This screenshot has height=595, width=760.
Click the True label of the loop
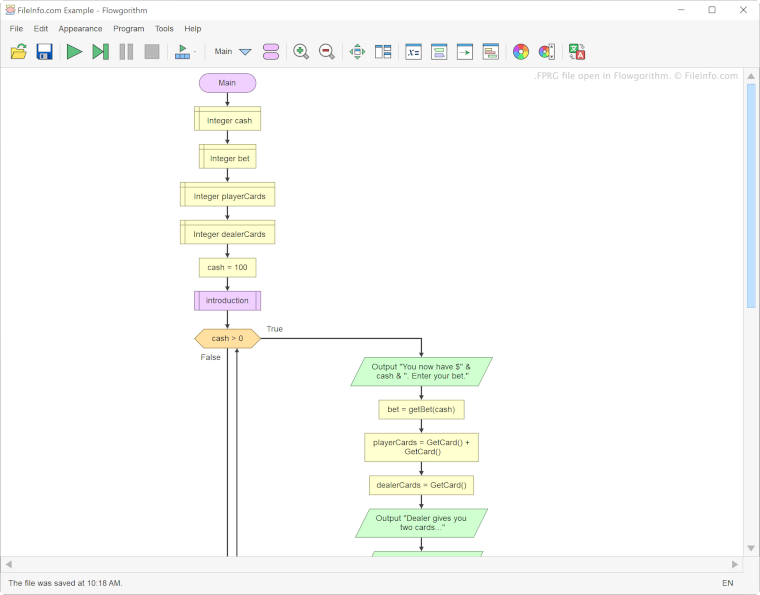point(274,329)
